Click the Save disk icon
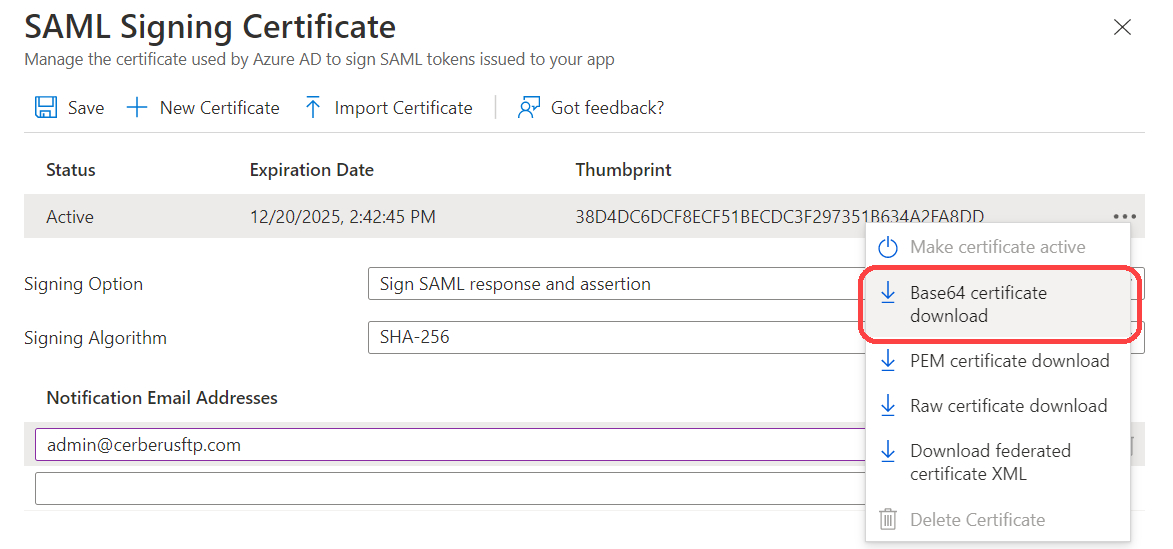Screen dimensions: 1173x549 45,108
